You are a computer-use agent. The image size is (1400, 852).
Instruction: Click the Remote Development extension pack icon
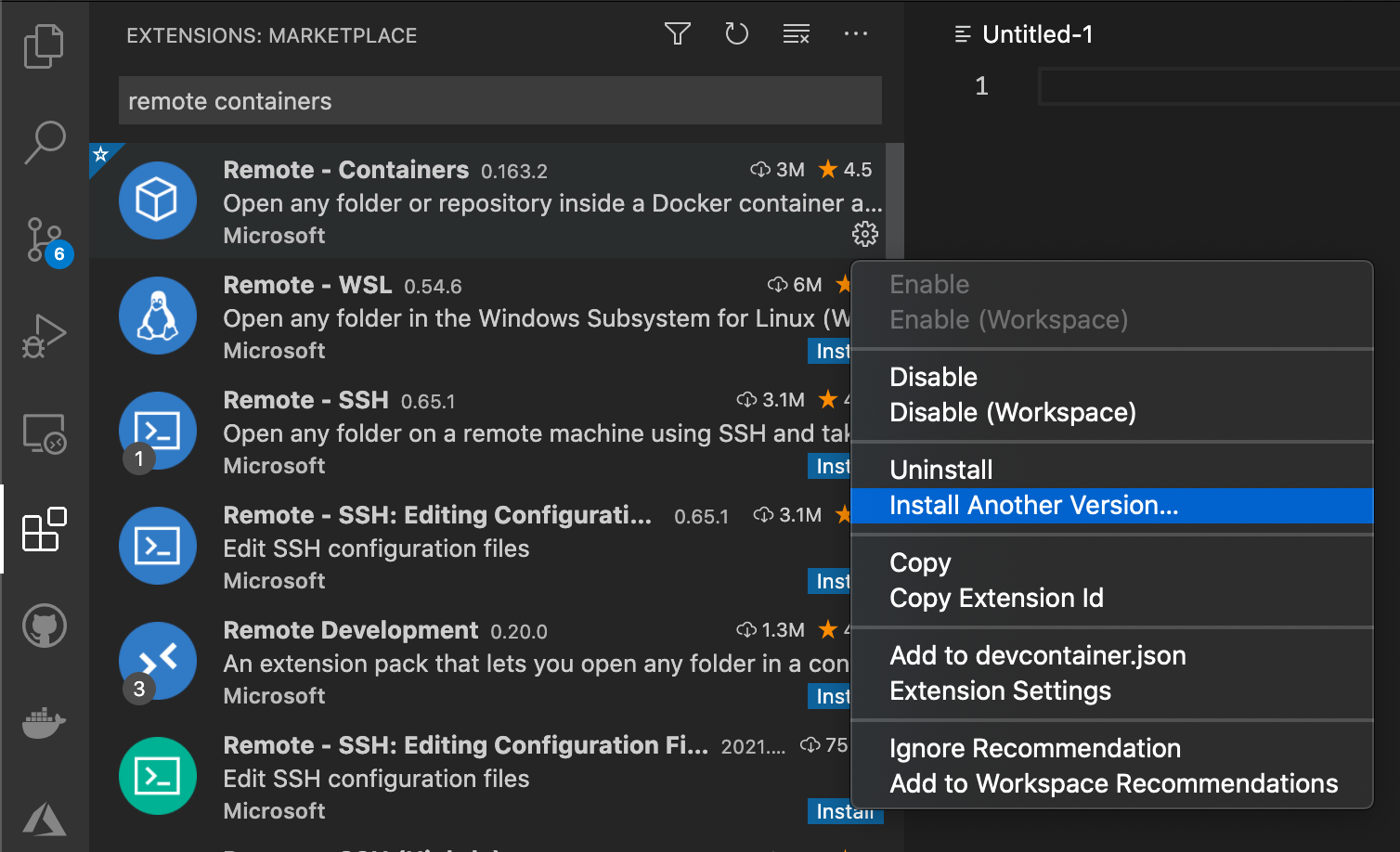click(x=157, y=661)
